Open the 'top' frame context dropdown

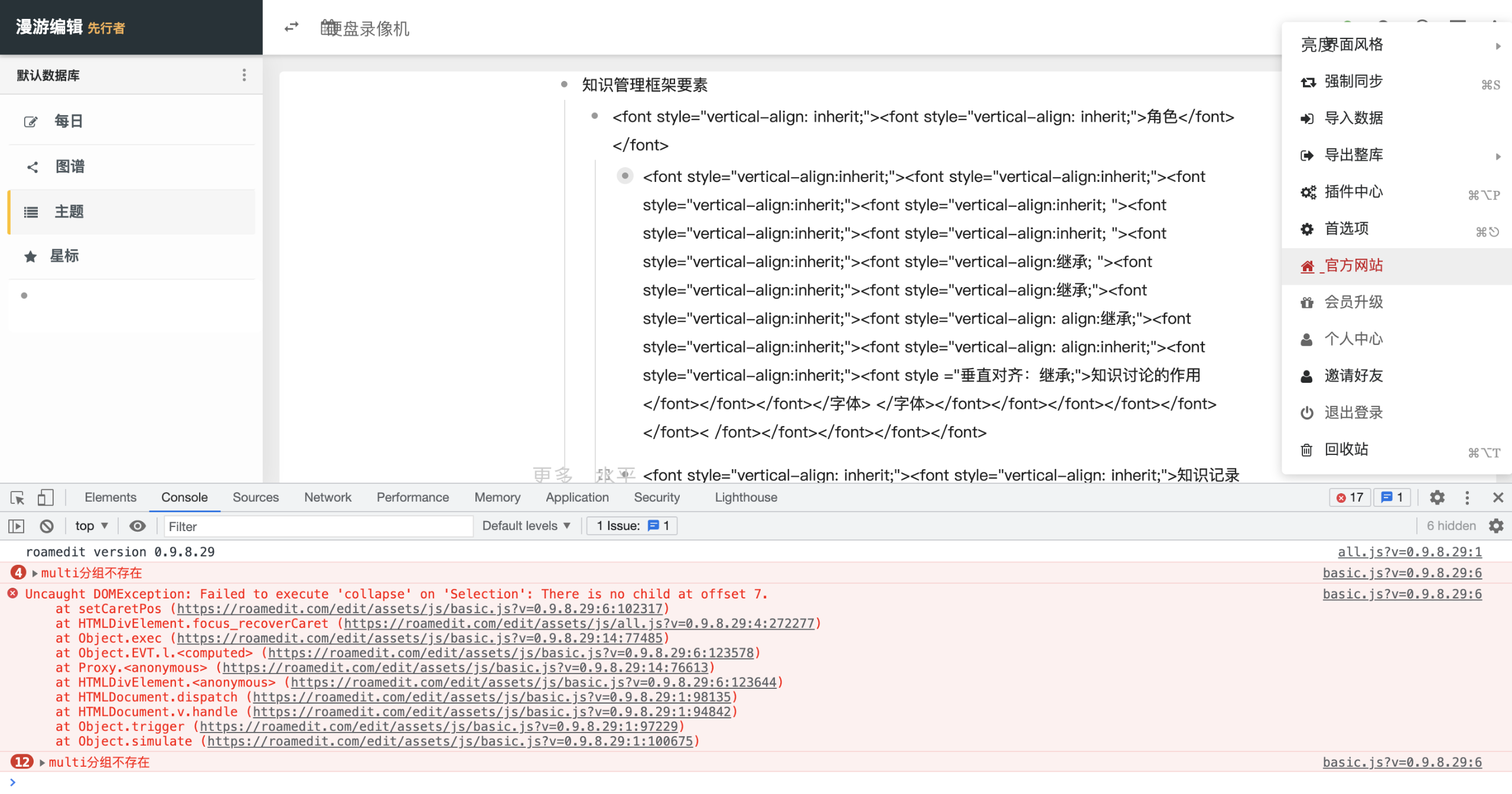click(90, 525)
